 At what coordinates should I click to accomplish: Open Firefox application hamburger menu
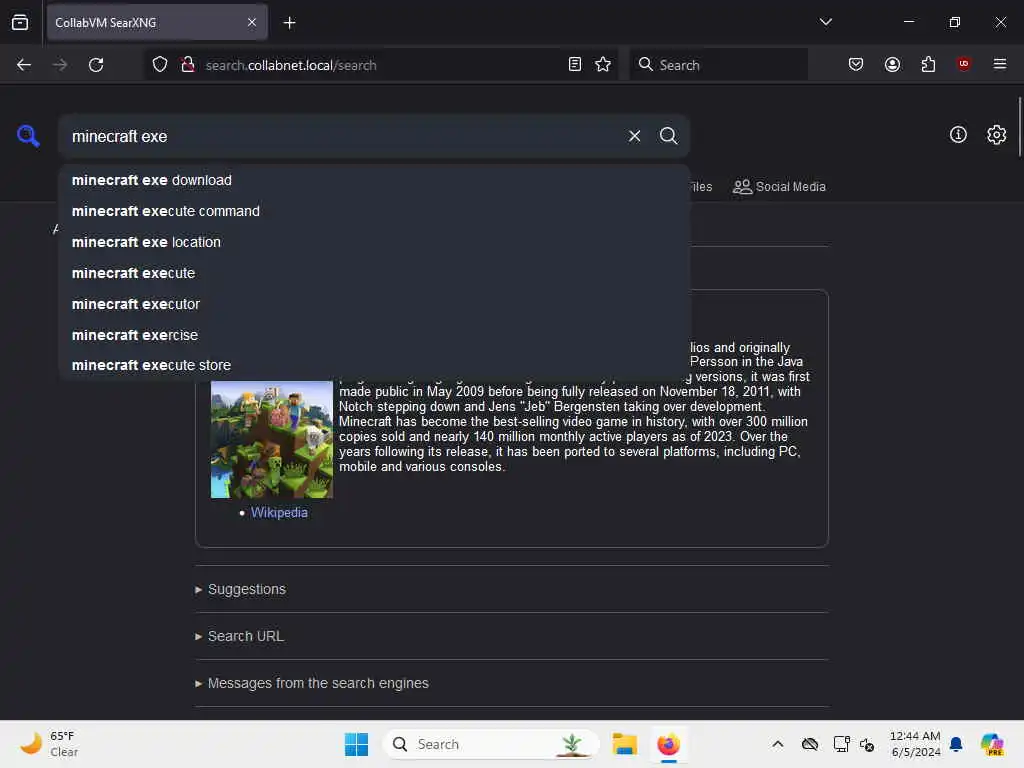tap(1000, 64)
